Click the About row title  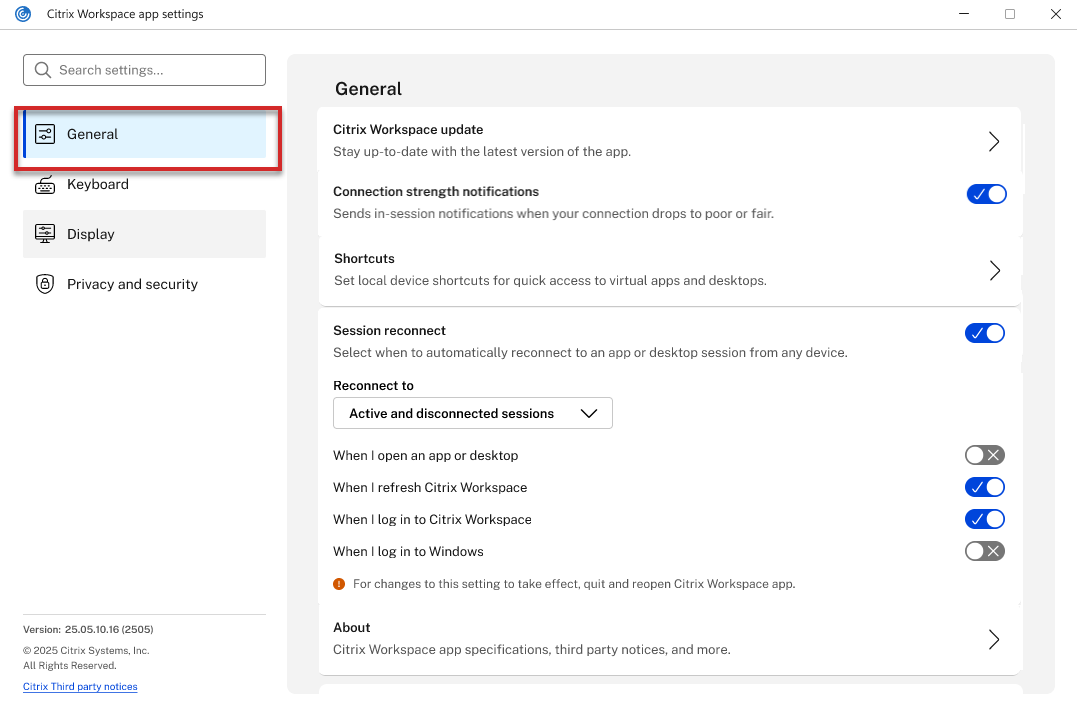pyautogui.click(x=352, y=627)
